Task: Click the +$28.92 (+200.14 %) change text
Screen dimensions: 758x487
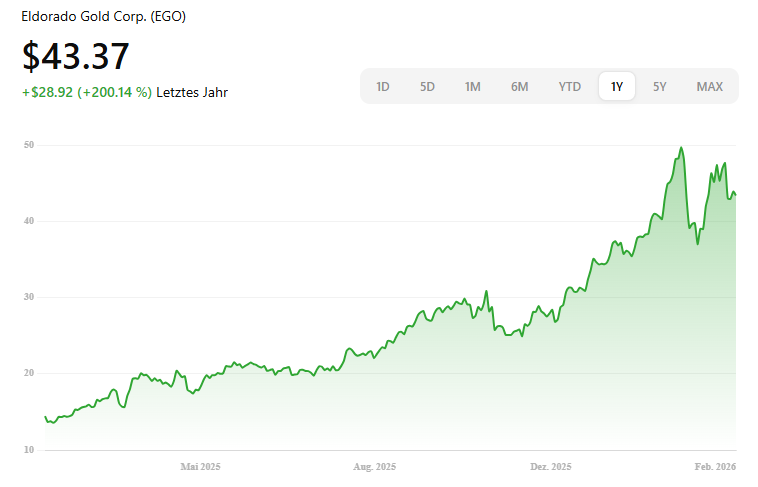Action: click(x=87, y=92)
